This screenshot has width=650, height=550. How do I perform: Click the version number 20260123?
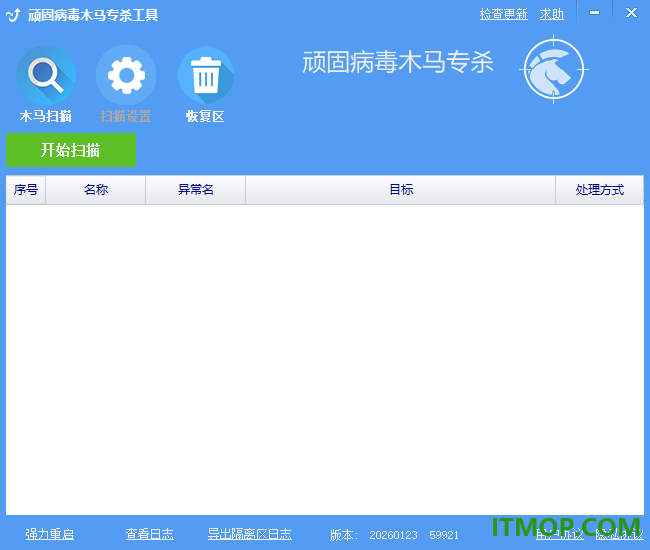pyautogui.click(x=393, y=535)
